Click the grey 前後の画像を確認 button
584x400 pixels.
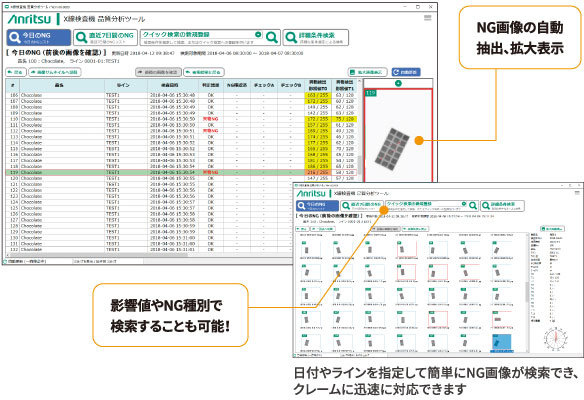pos(158,72)
